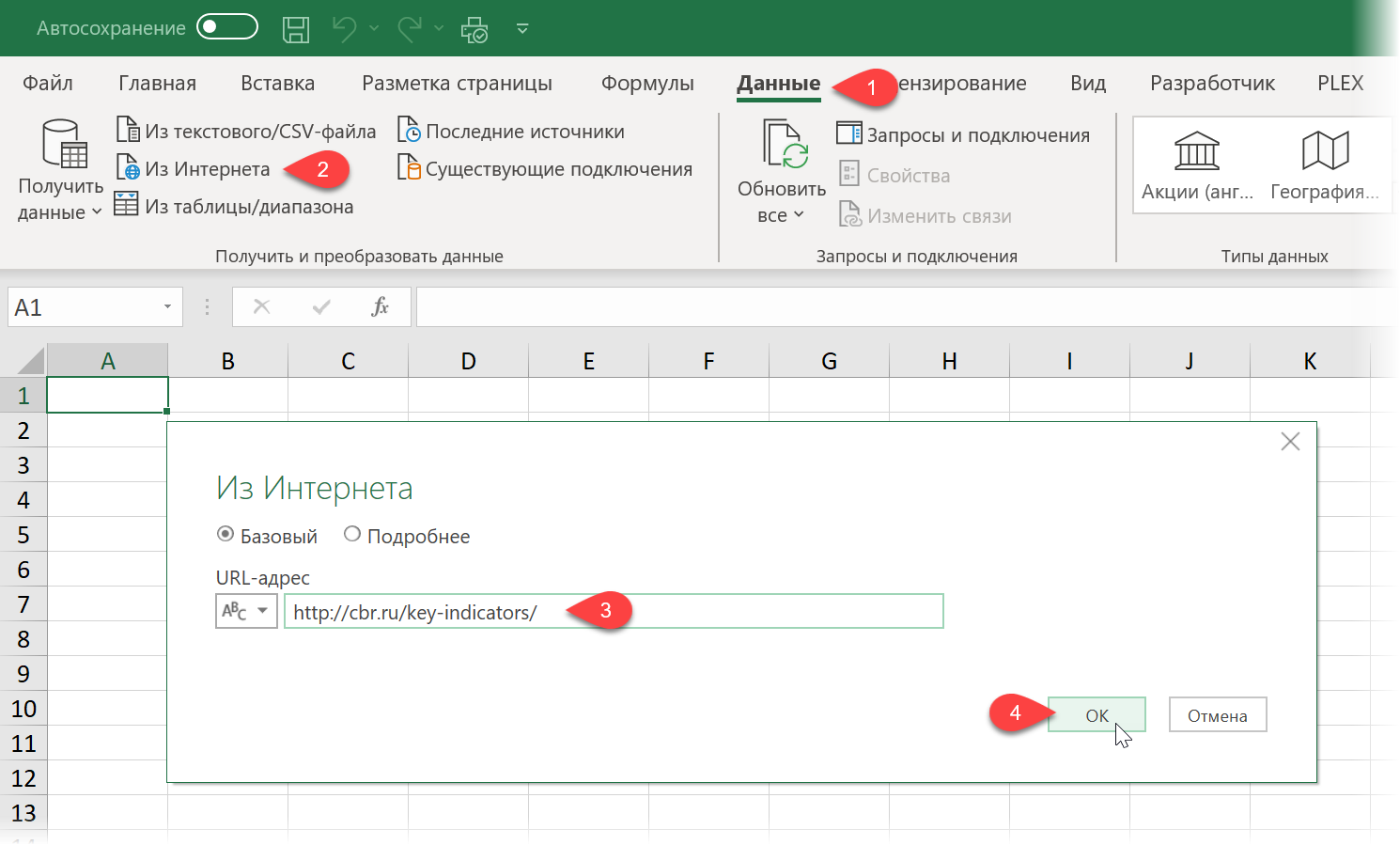Open the Name Box dropdown arrow
Image resolution: width=1400 pixels, height=845 pixels.
pos(167,307)
